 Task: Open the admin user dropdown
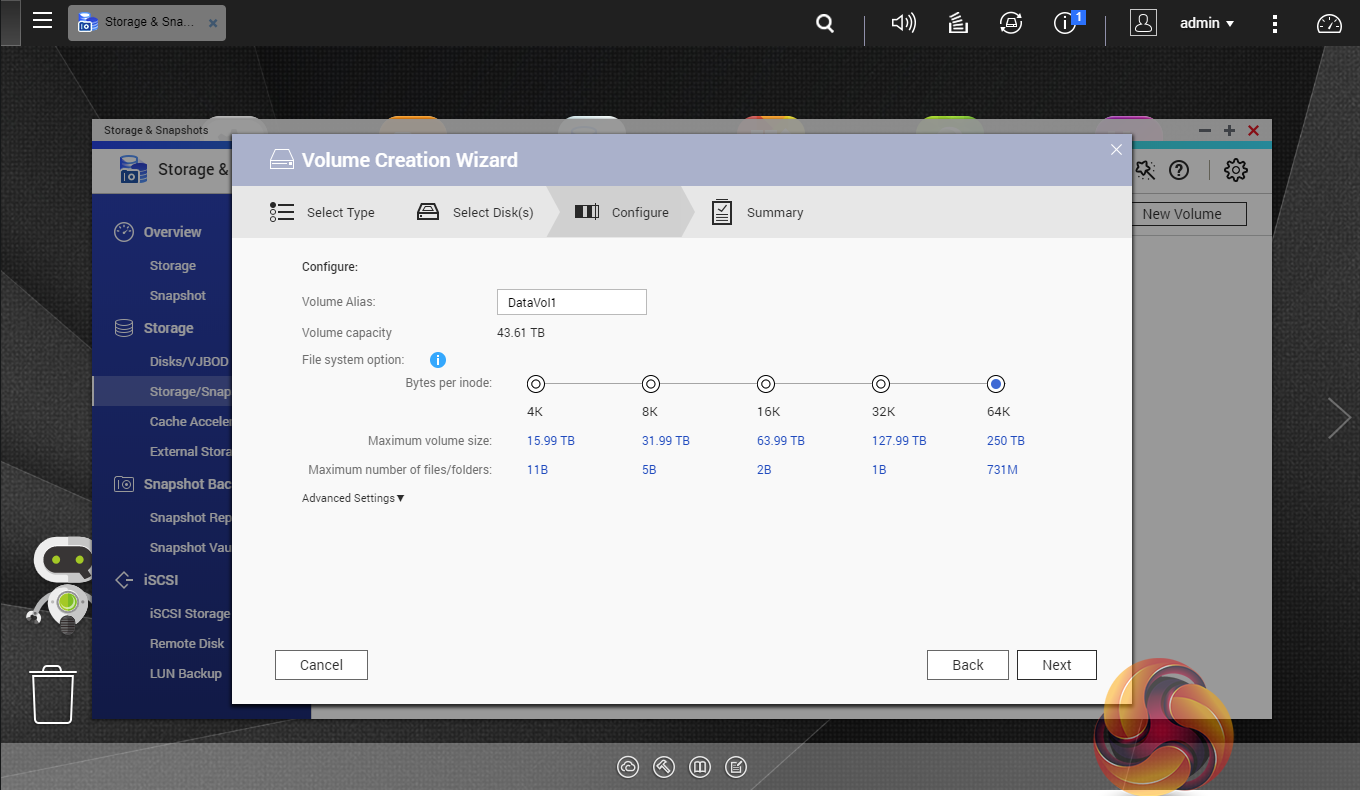point(1206,23)
